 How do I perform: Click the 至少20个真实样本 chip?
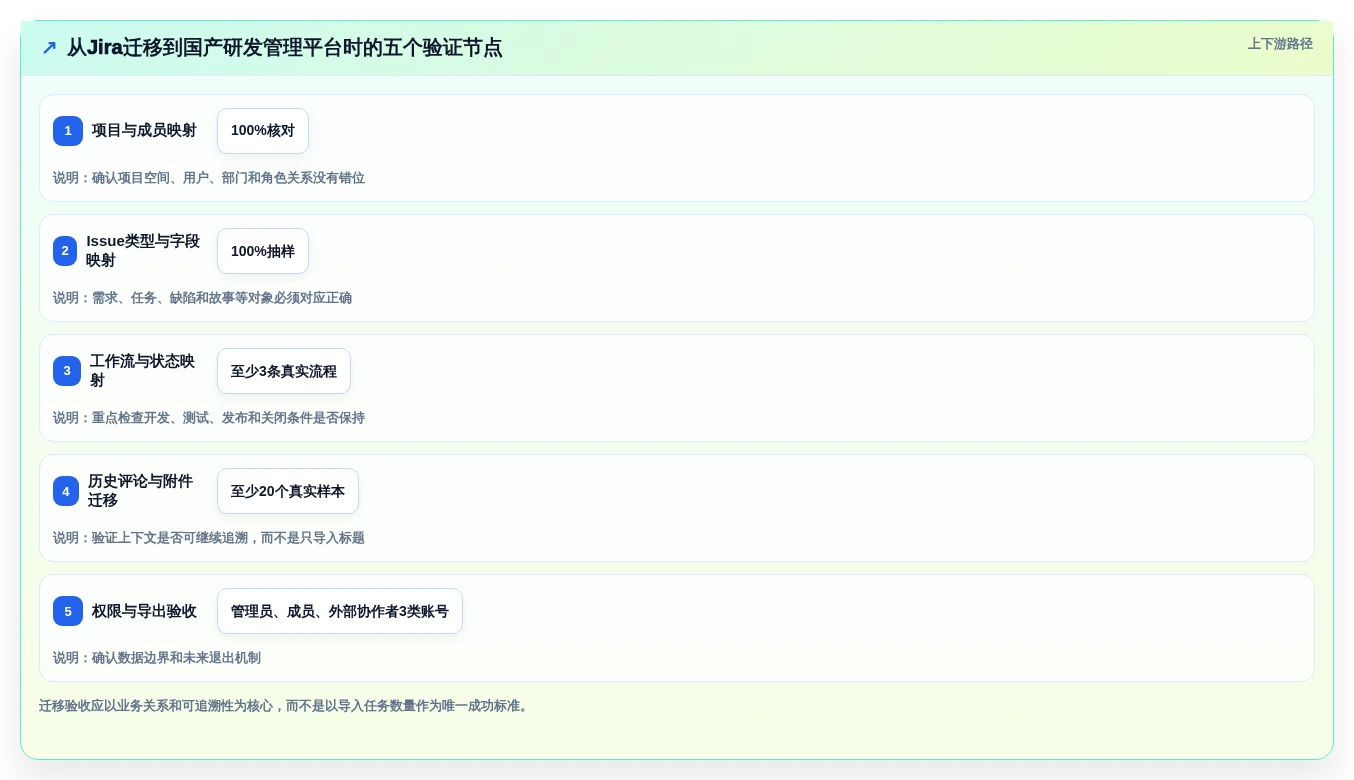tap(288, 491)
